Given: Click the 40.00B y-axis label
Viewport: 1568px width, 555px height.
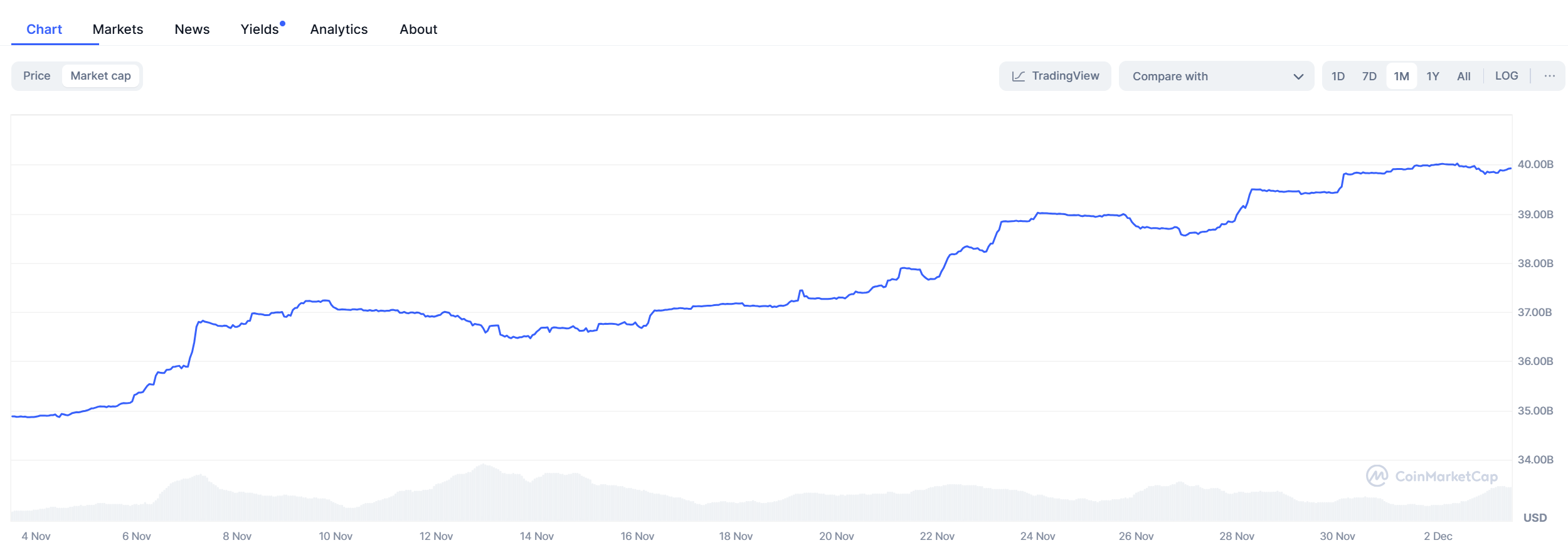Looking at the screenshot, I should pyautogui.click(x=1535, y=164).
